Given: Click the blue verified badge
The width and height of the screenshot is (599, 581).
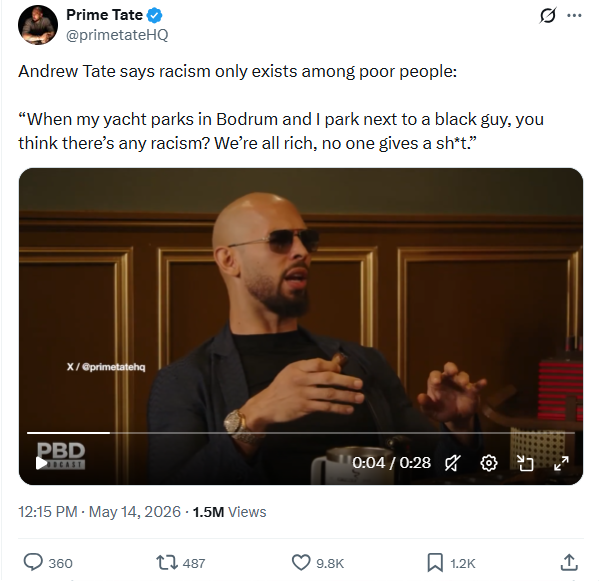Looking at the screenshot, I should (x=155, y=15).
